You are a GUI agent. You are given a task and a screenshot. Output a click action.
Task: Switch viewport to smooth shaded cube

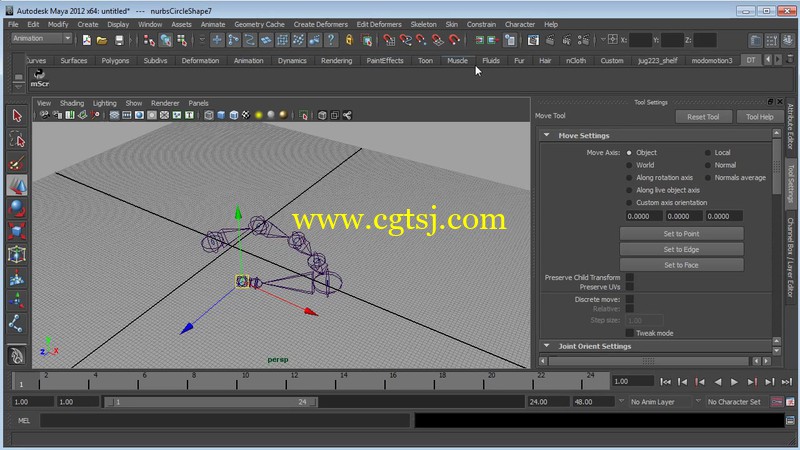[x=221, y=115]
